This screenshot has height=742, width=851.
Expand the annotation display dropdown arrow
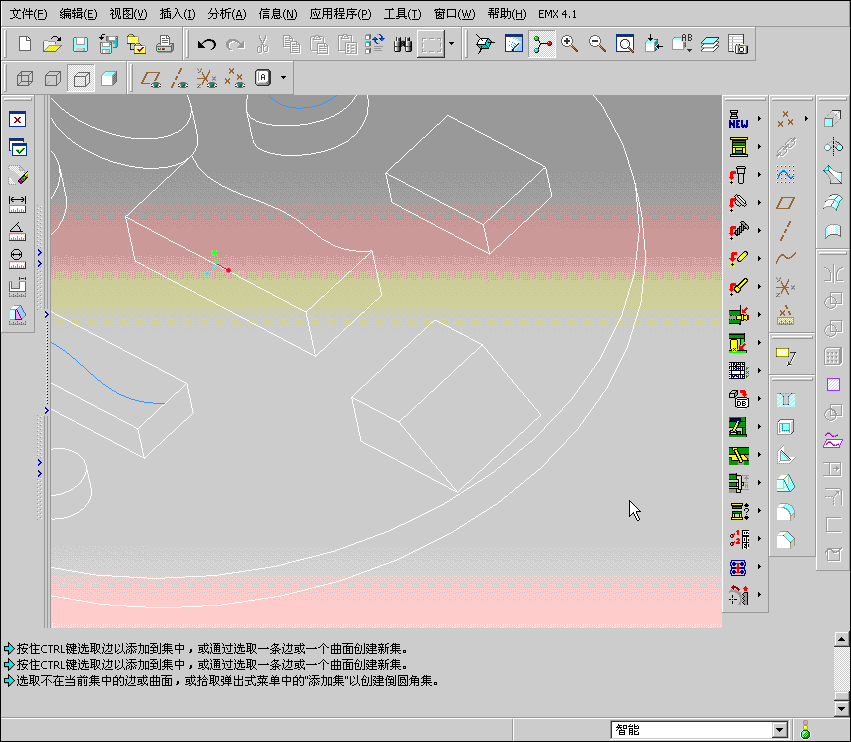284,78
